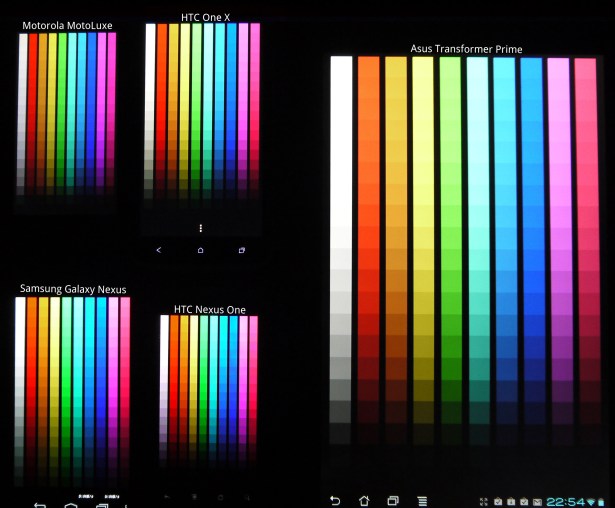Tap the HTC One X recent apps icon
615x508 pixels.
click(242, 250)
